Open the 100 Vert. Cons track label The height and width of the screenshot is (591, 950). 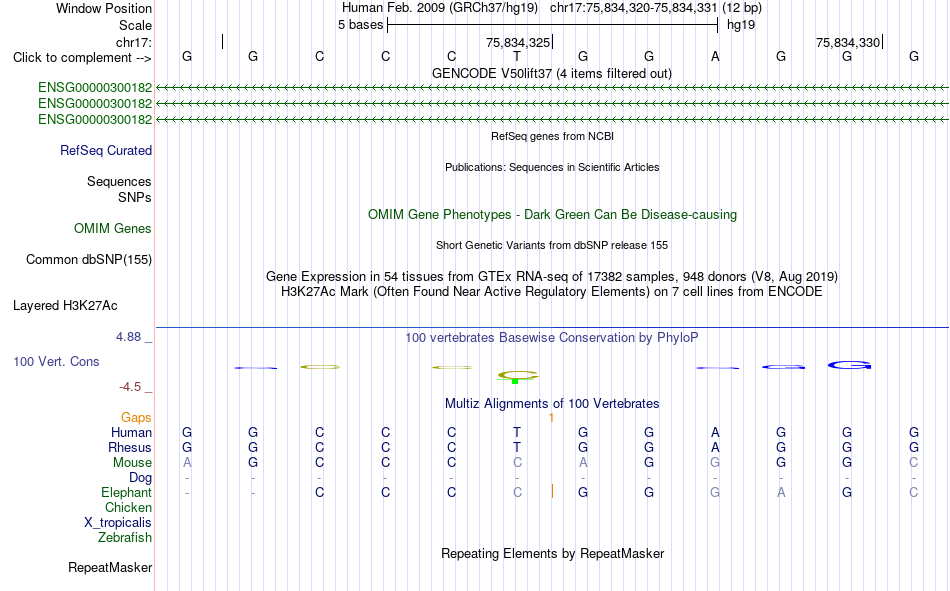[56, 362]
